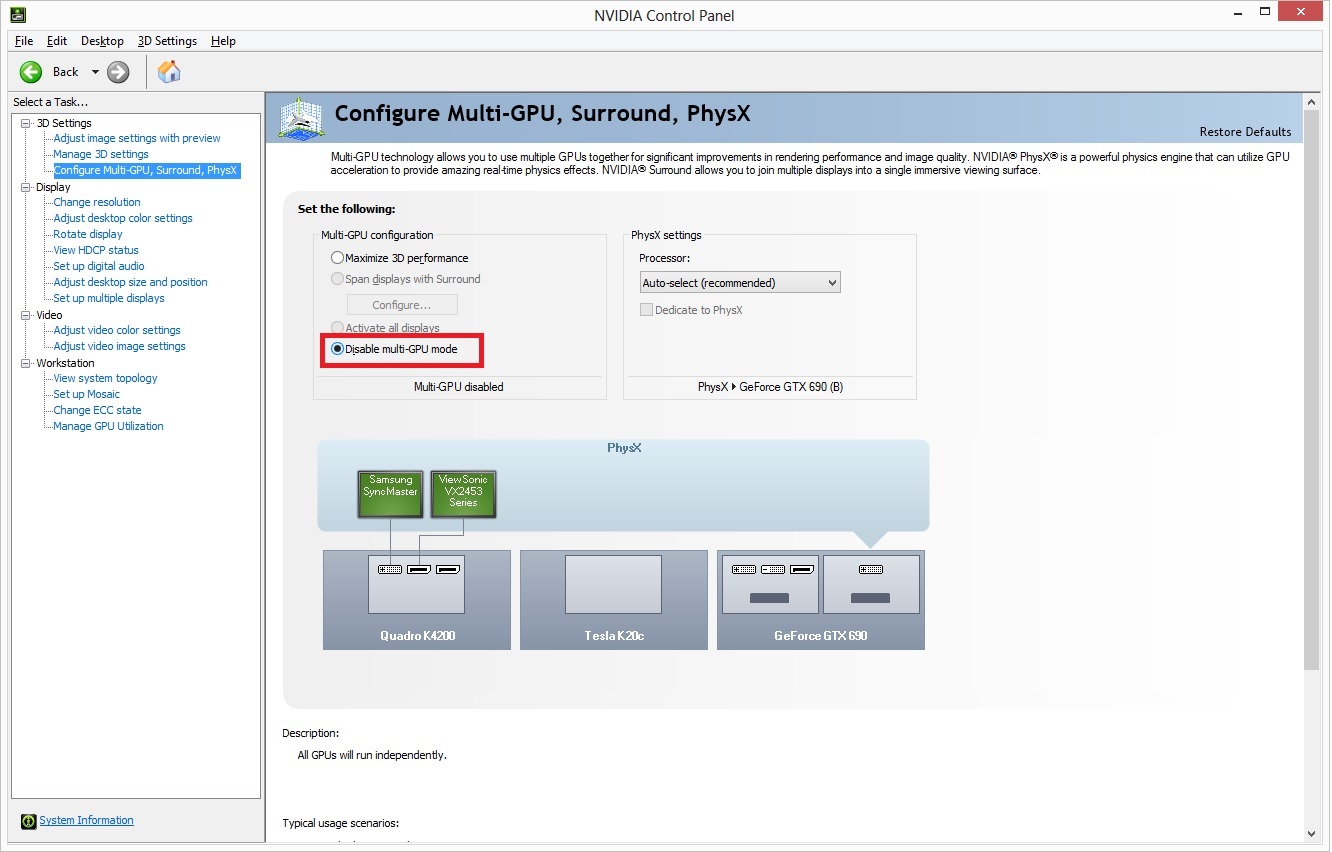Click the scrollbar up arrow
This screenshot has height=852, width=1332.
coord(1312,101)
